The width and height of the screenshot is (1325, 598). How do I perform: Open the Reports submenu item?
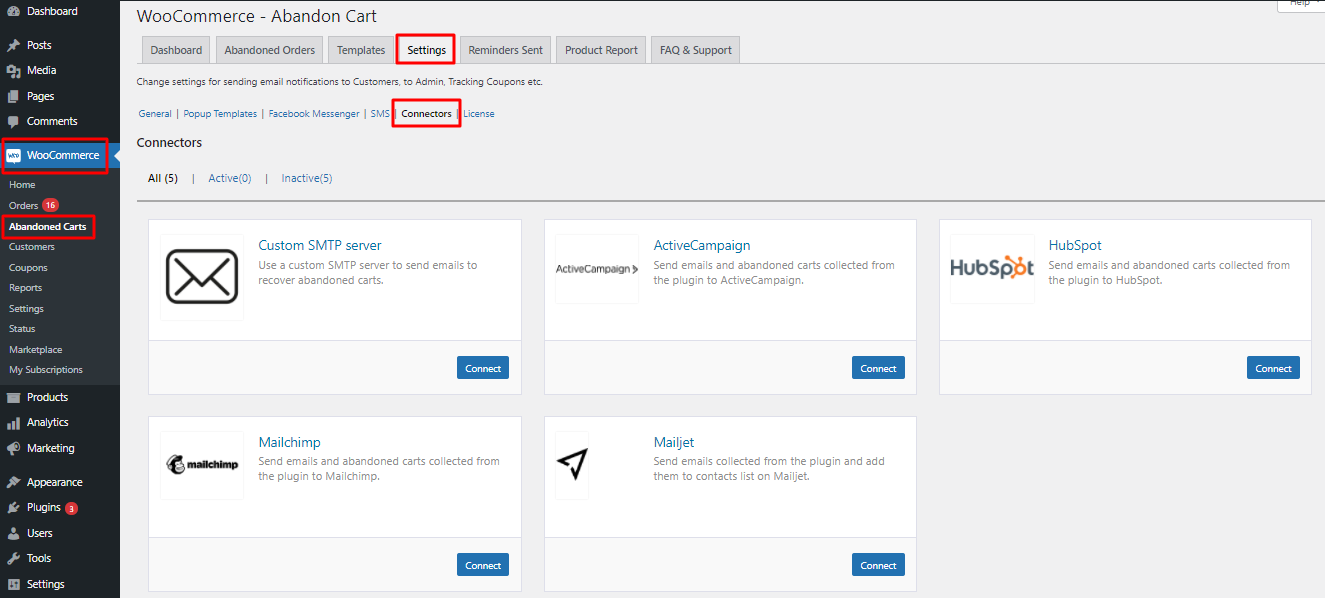(26, 288)
